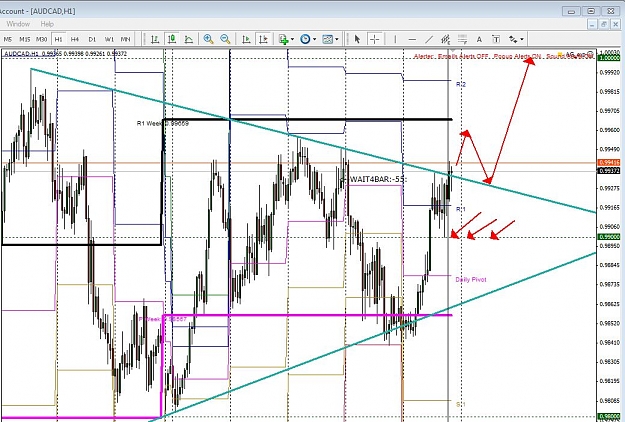Open the Periods clock dropdown
The width and height of the screenshot is (625, 422).
[308, 39]
